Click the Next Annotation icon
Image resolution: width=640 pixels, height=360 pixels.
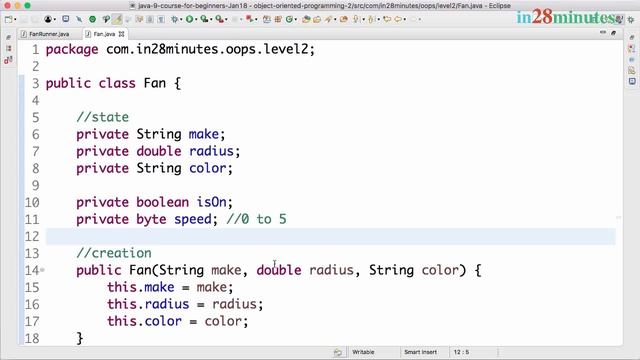[x=356, y=19]
